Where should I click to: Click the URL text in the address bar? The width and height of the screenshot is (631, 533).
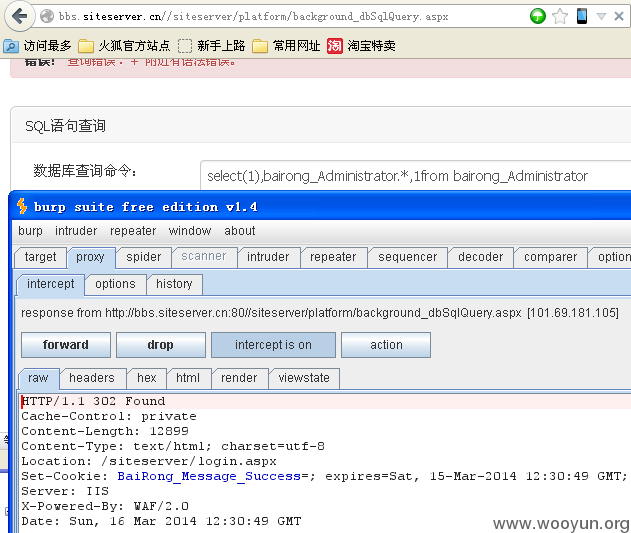[x=254, y=17]
